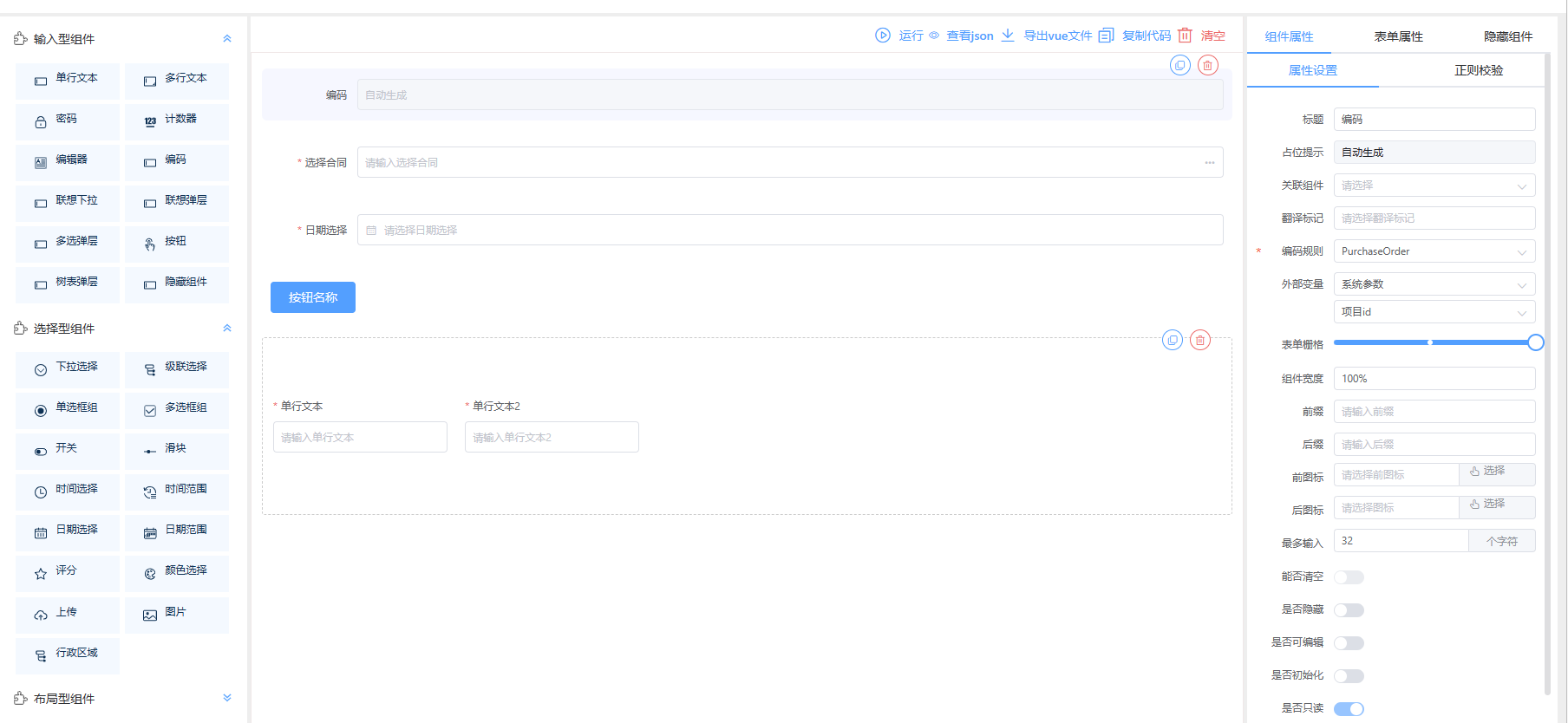
Task: Click 运行 to run the form
Action: pyautogui.click(x=899, y=36)
